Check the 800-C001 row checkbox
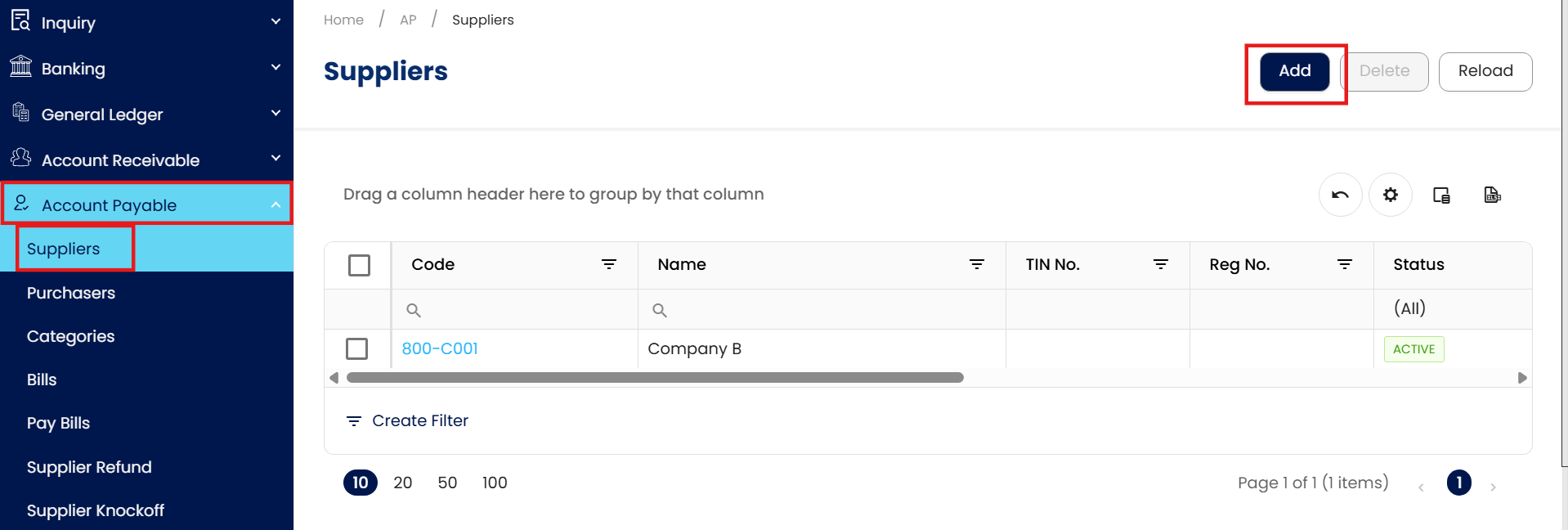This screenshot has width=1568, height=530. point(357,348)
